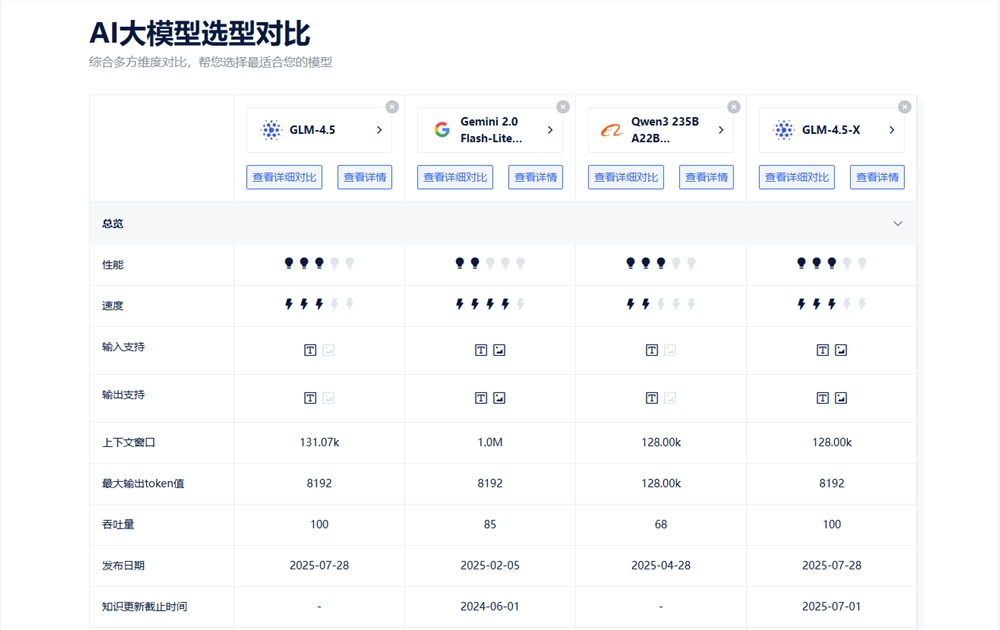Click the Alibaba logo for Qwen3 235B
Image resolution: width=1000 pixels, height=630 pixels.
[612, 130]
